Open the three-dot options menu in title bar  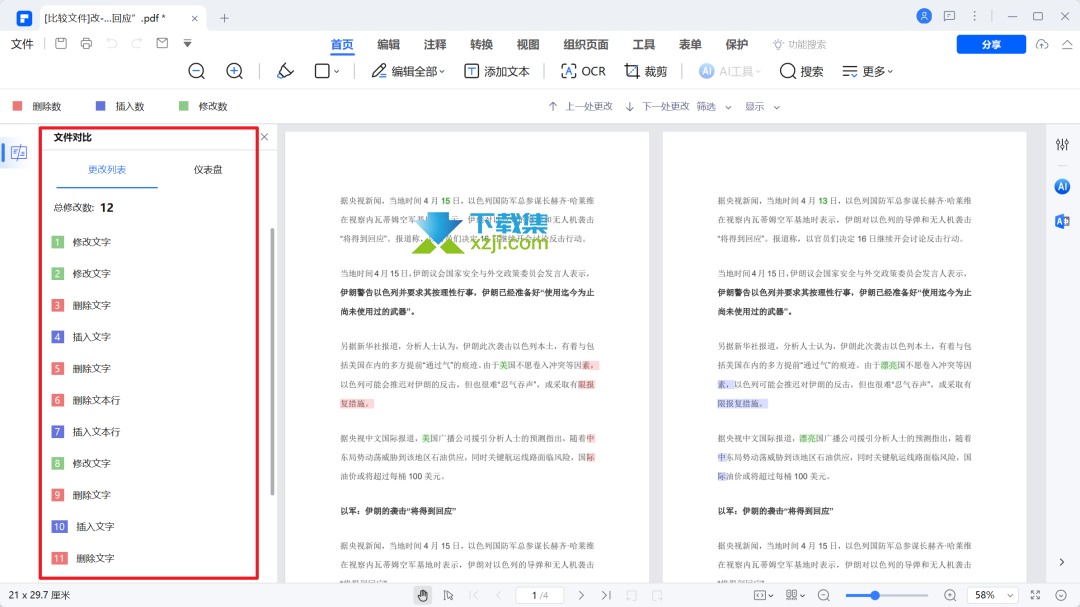click(974, 16)
